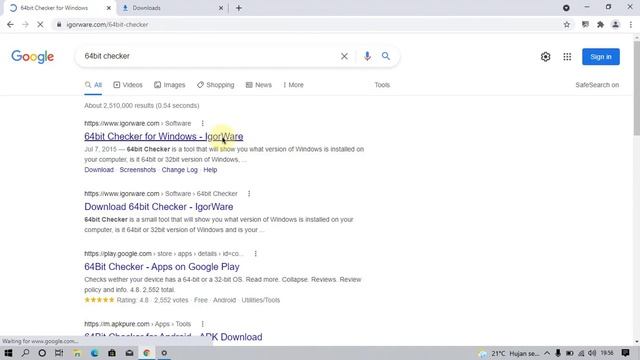The width and height of the screenshot is (640, 360).
Task: Open File Explorer from taskbar
Action: click(x=77, y=353)
